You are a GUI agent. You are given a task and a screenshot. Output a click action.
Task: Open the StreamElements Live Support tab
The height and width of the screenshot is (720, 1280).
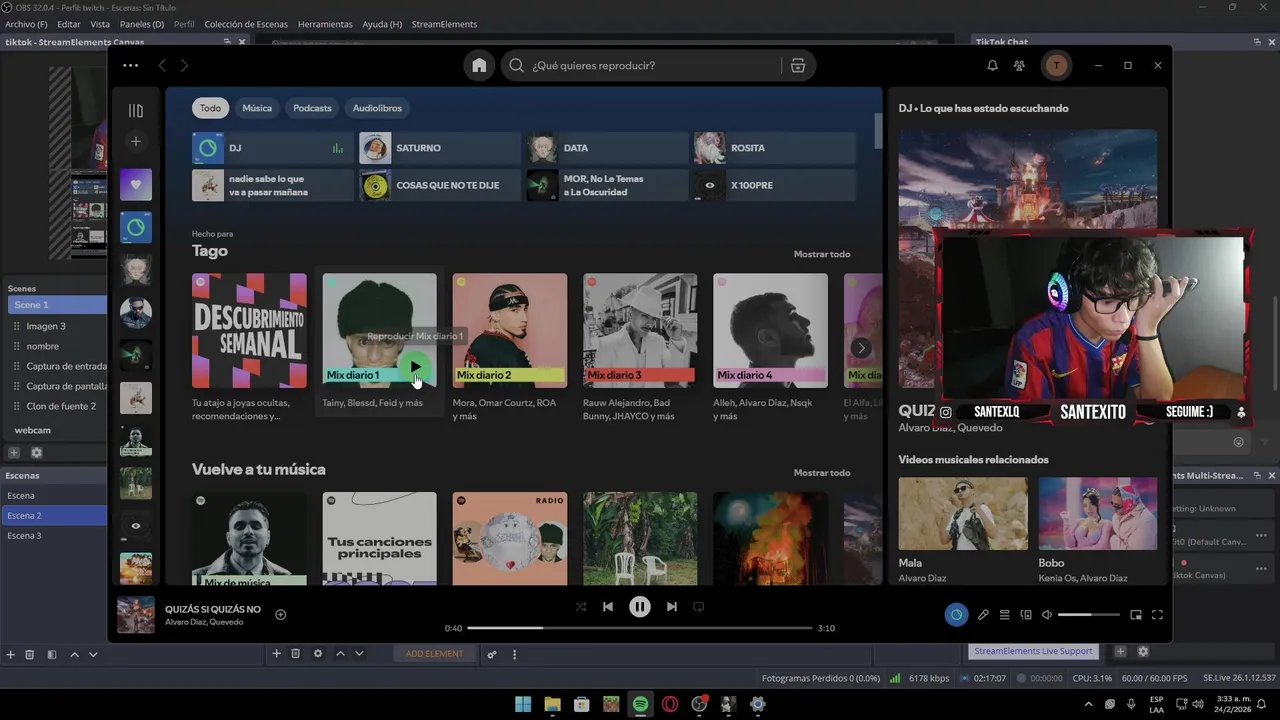point(1033,651)
